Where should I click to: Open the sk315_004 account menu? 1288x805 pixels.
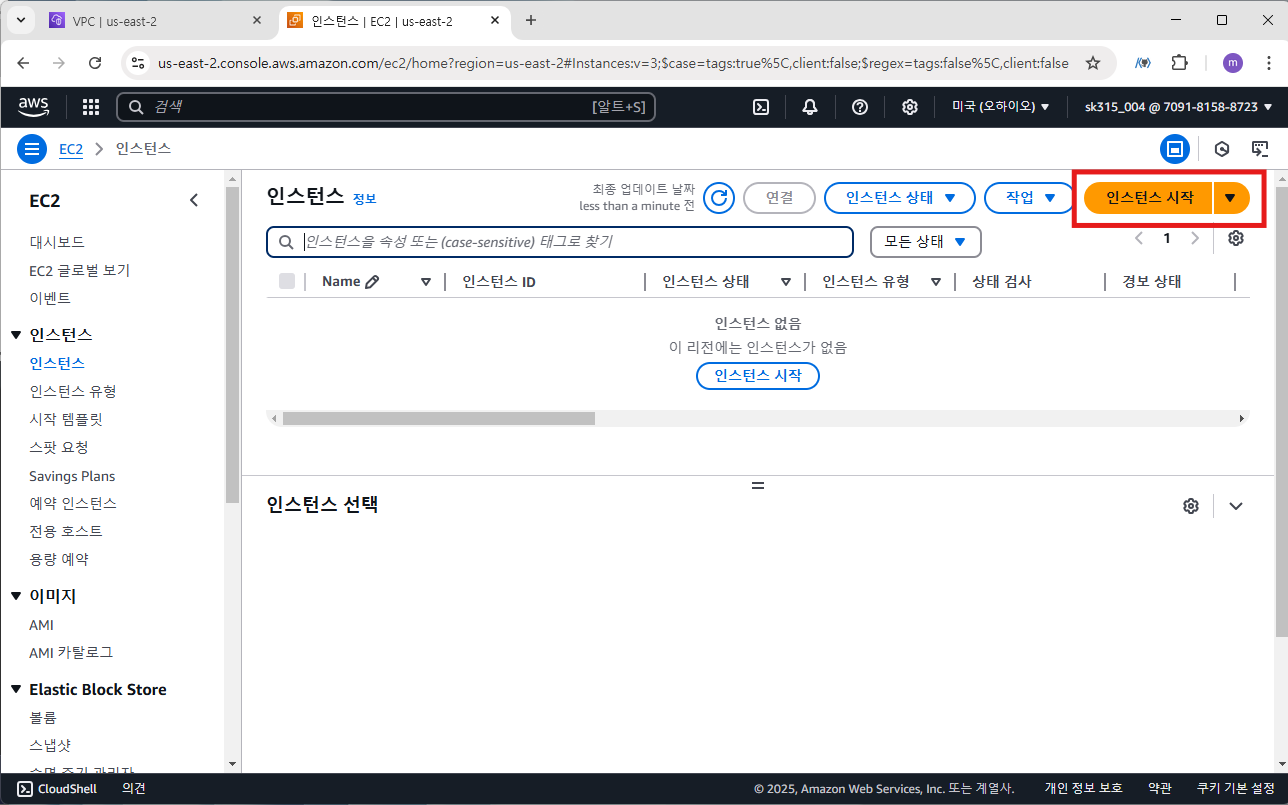point(1178,107)
